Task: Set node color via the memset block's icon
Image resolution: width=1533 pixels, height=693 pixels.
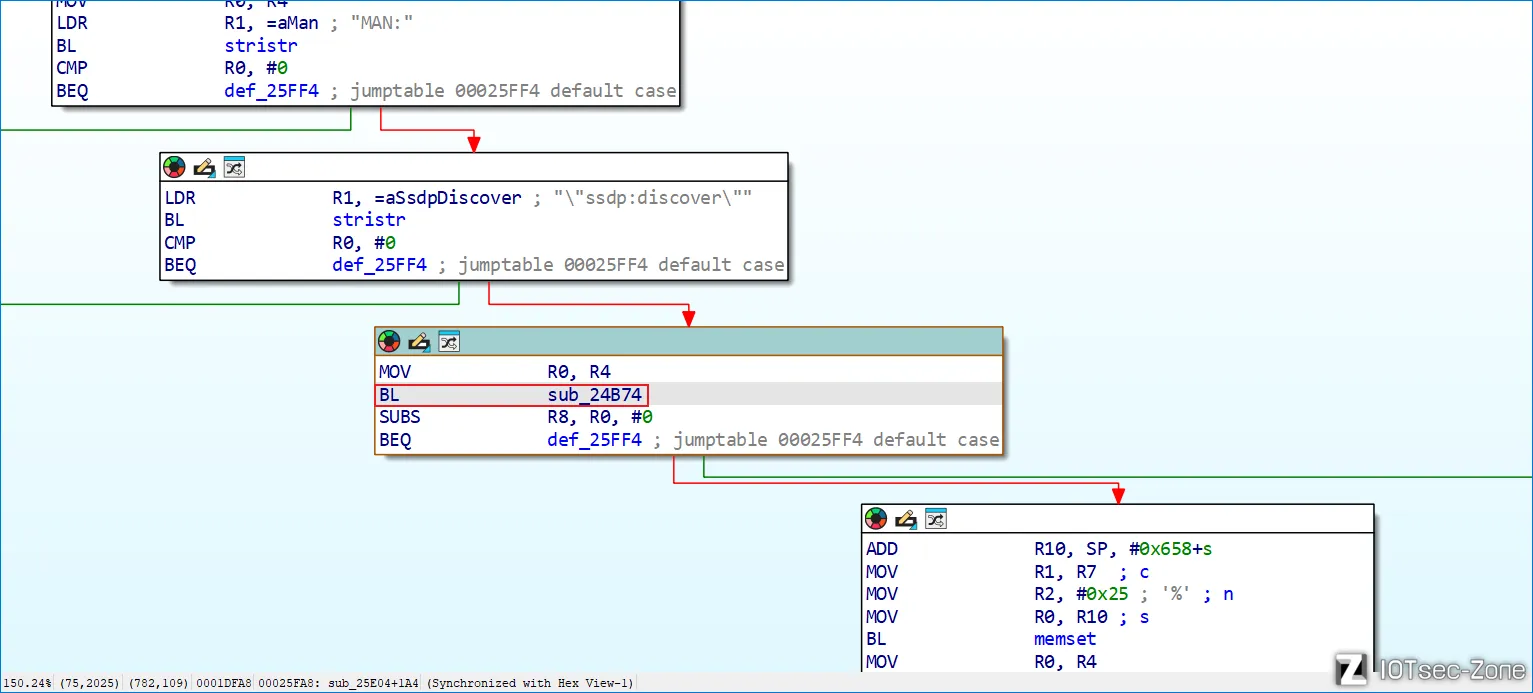Action: 876,518
